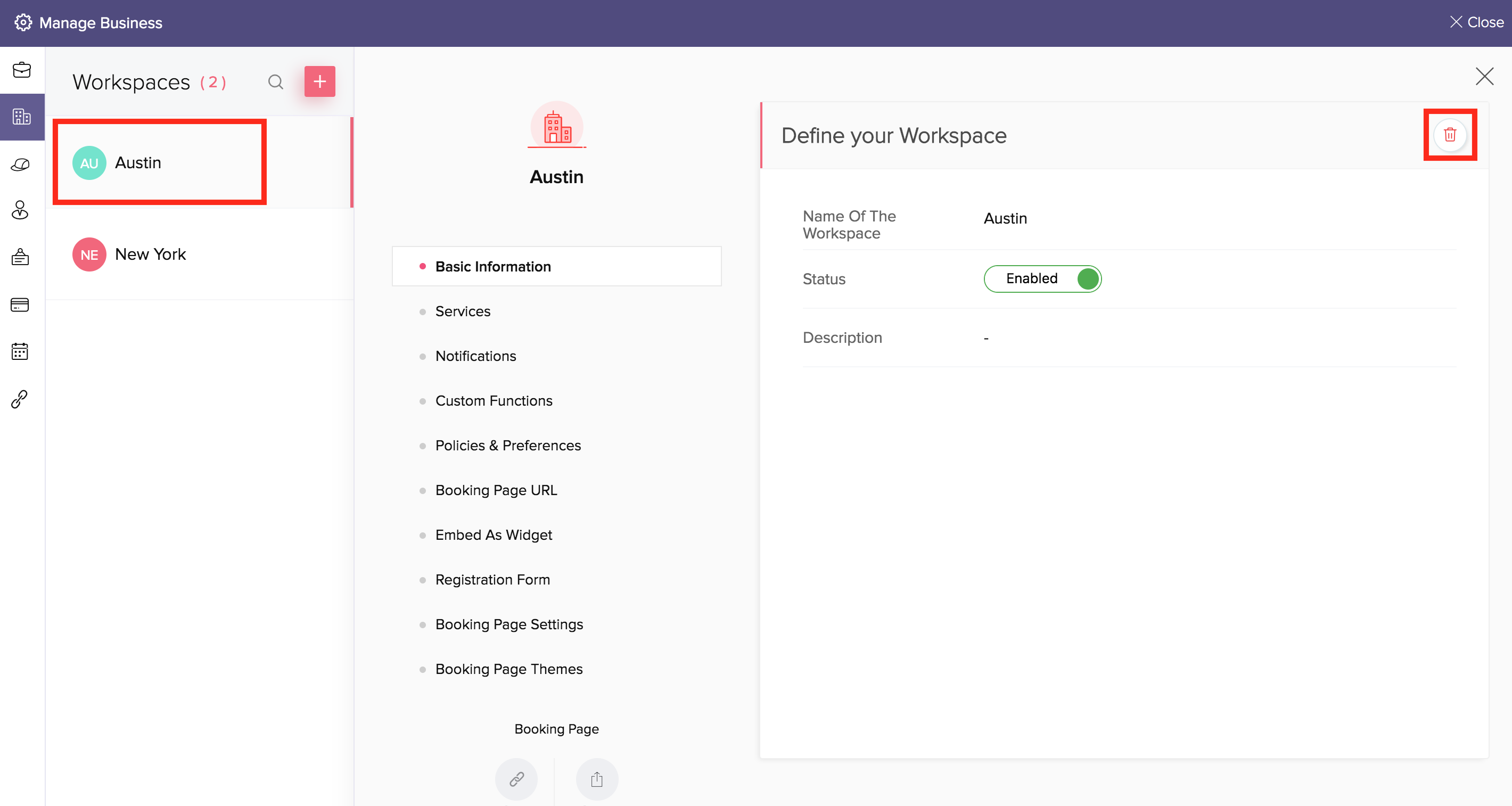Screen dimensions: 1512x806
Task: Open the integrations link icon in sidebar
Action: (x=20, y=399)
